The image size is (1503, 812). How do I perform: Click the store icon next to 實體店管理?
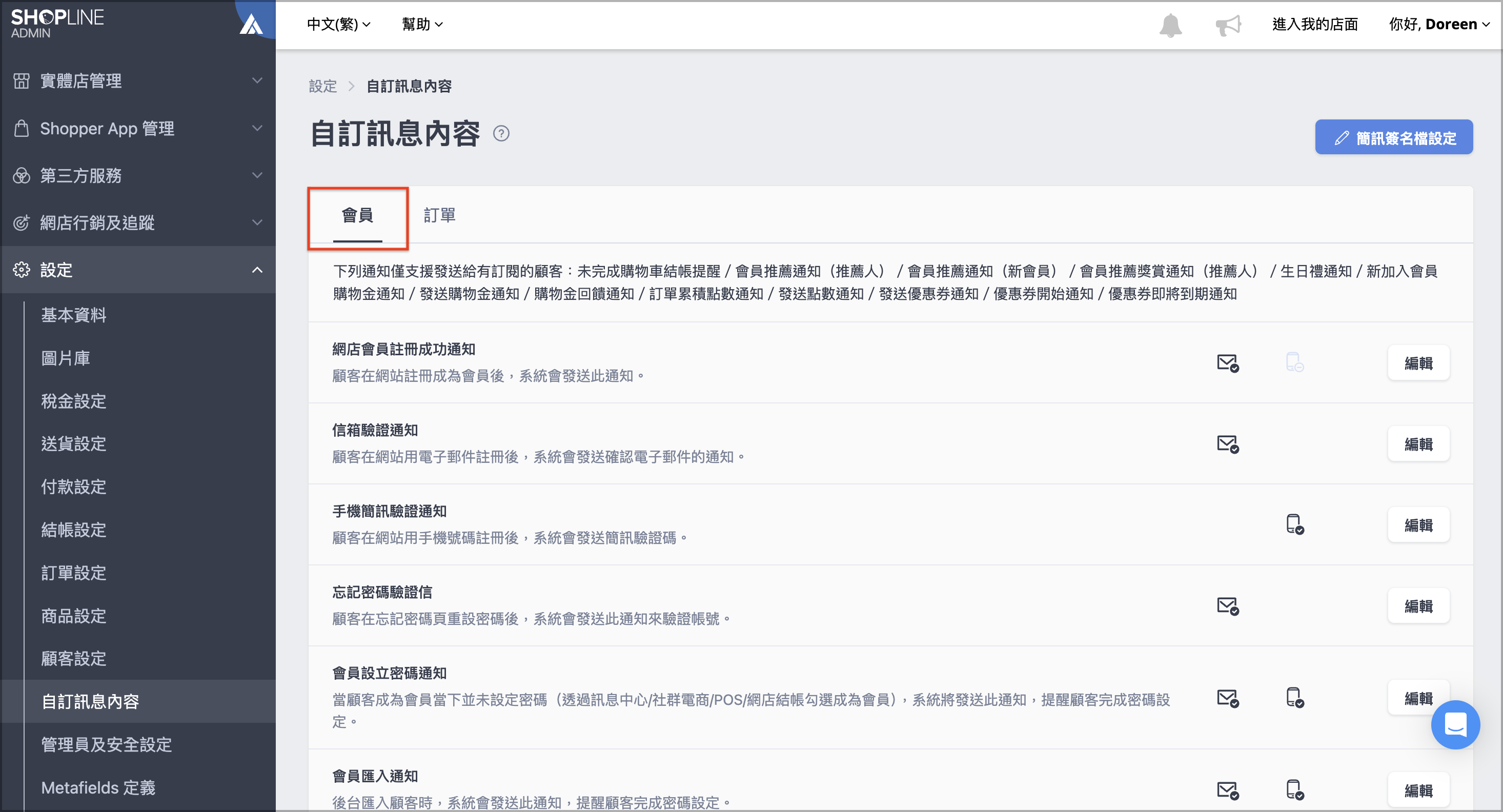point(22,80)
